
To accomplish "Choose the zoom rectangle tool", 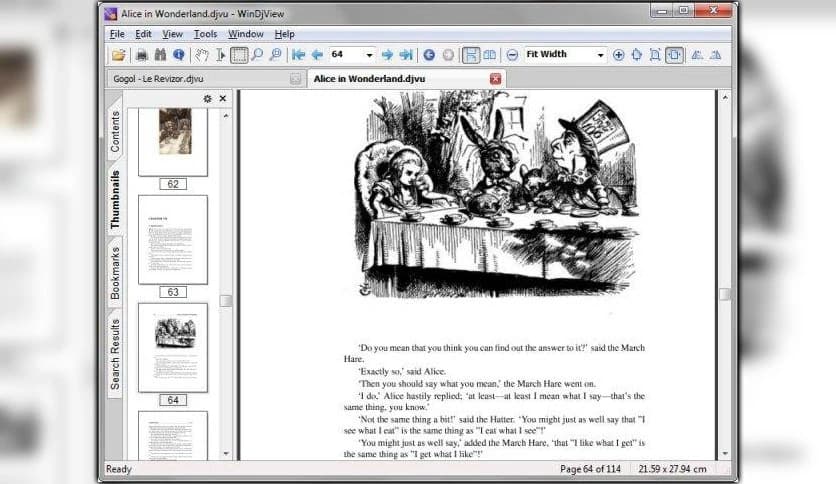I will coord(276,55).
